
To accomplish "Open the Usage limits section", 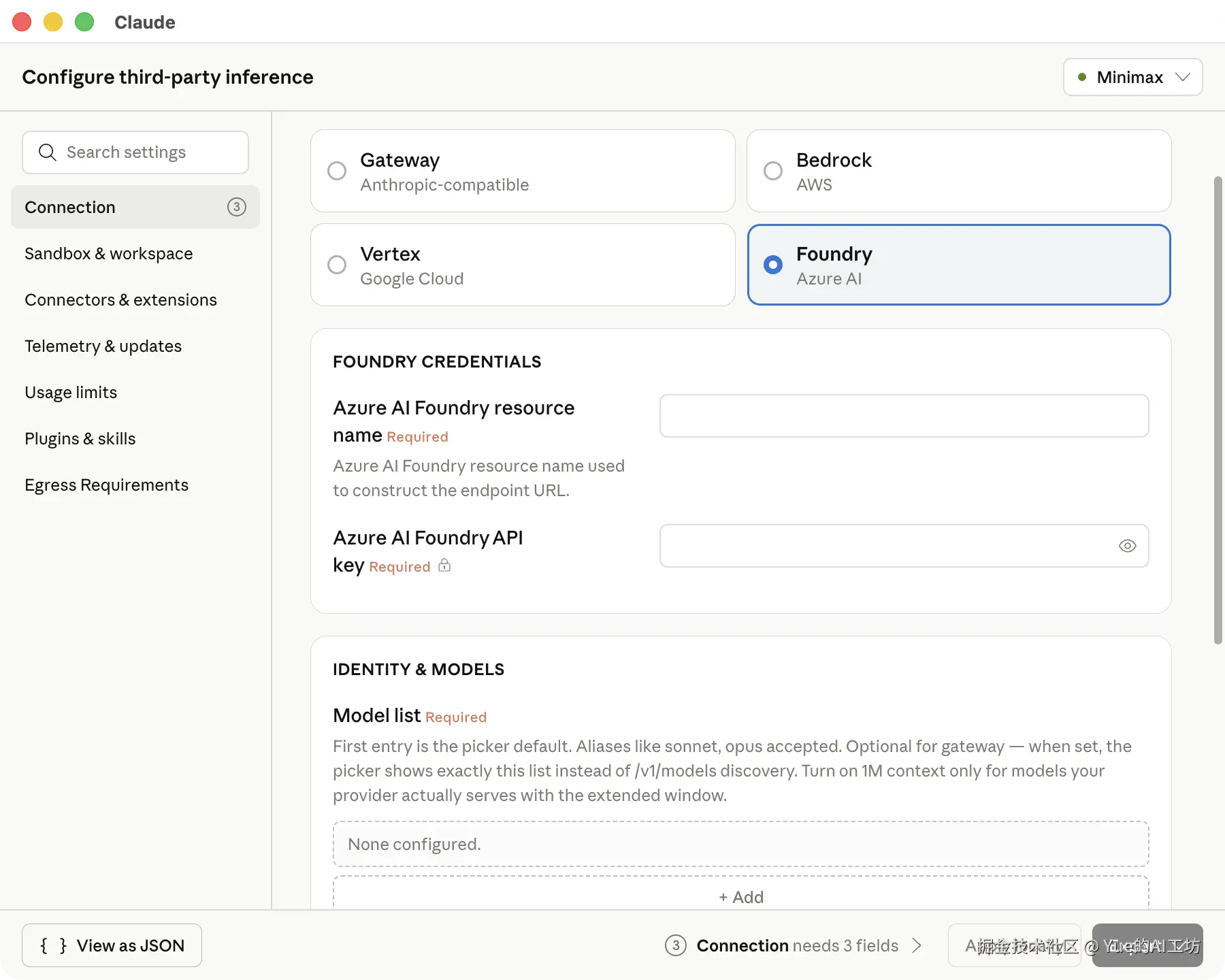I will click(x=71, y=392).
